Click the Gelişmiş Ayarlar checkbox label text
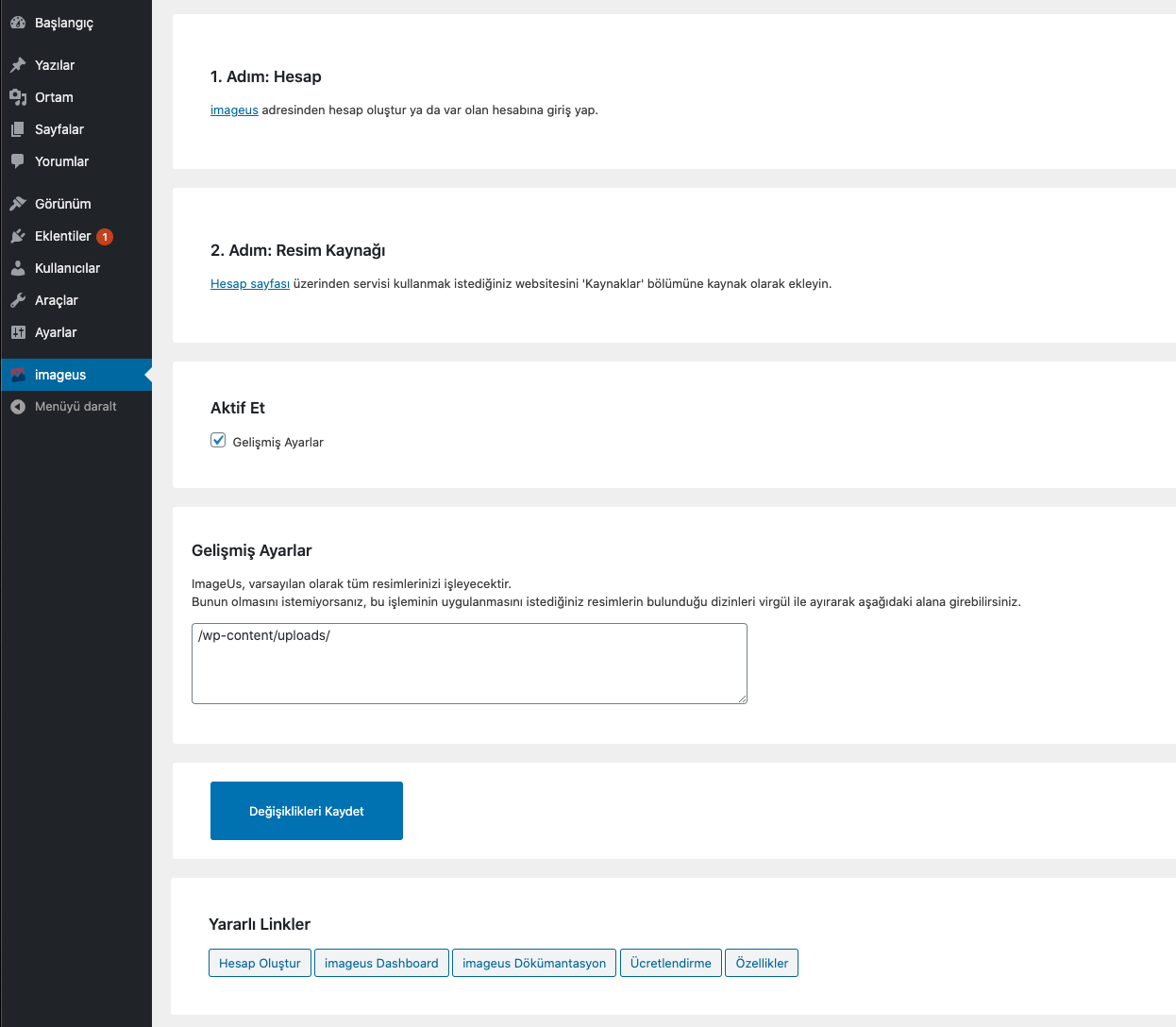 coord(277,442)
